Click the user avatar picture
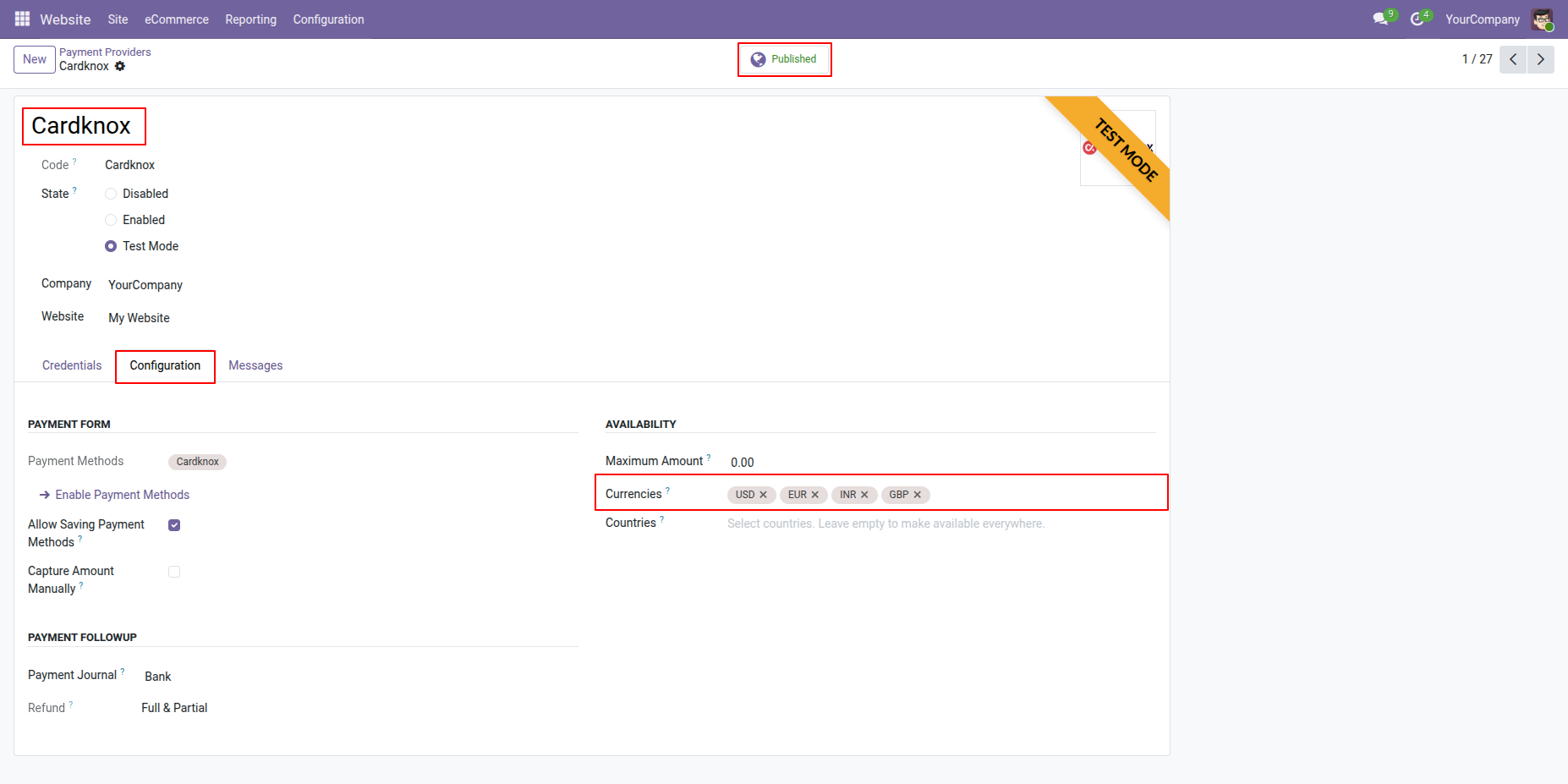This screenshot has height=784, width=1568. [x=1542, y=19]
